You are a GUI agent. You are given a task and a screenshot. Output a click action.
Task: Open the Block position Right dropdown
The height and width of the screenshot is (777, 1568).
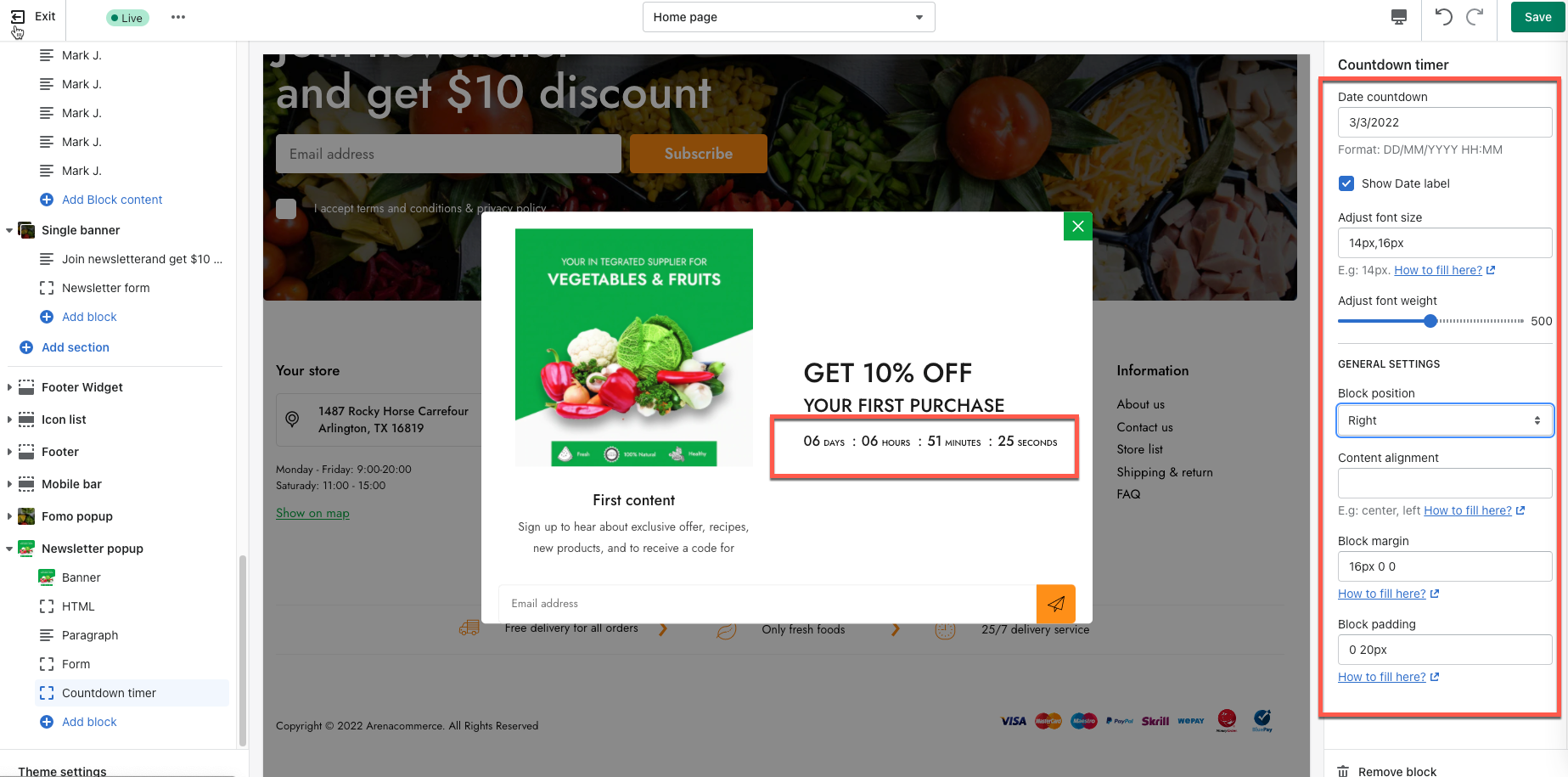[1445, 420]
